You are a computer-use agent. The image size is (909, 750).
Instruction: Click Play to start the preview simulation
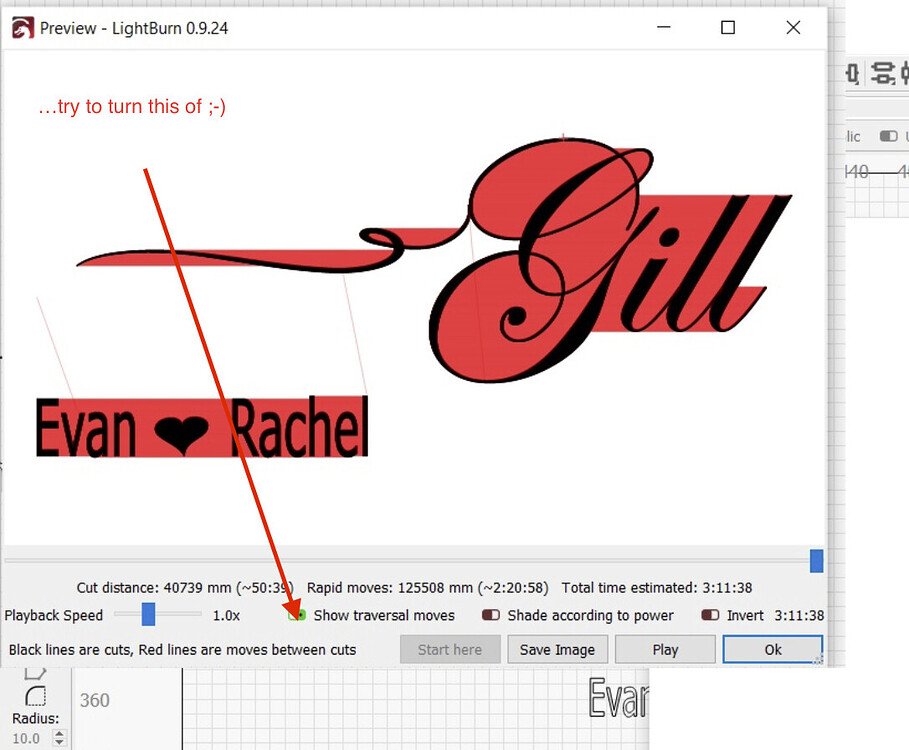(664, 649)
